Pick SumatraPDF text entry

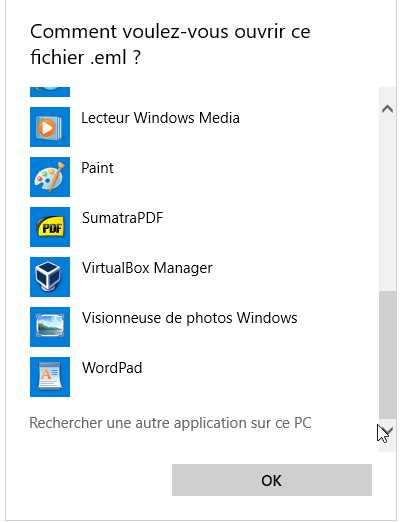click(x=122, y=218)
